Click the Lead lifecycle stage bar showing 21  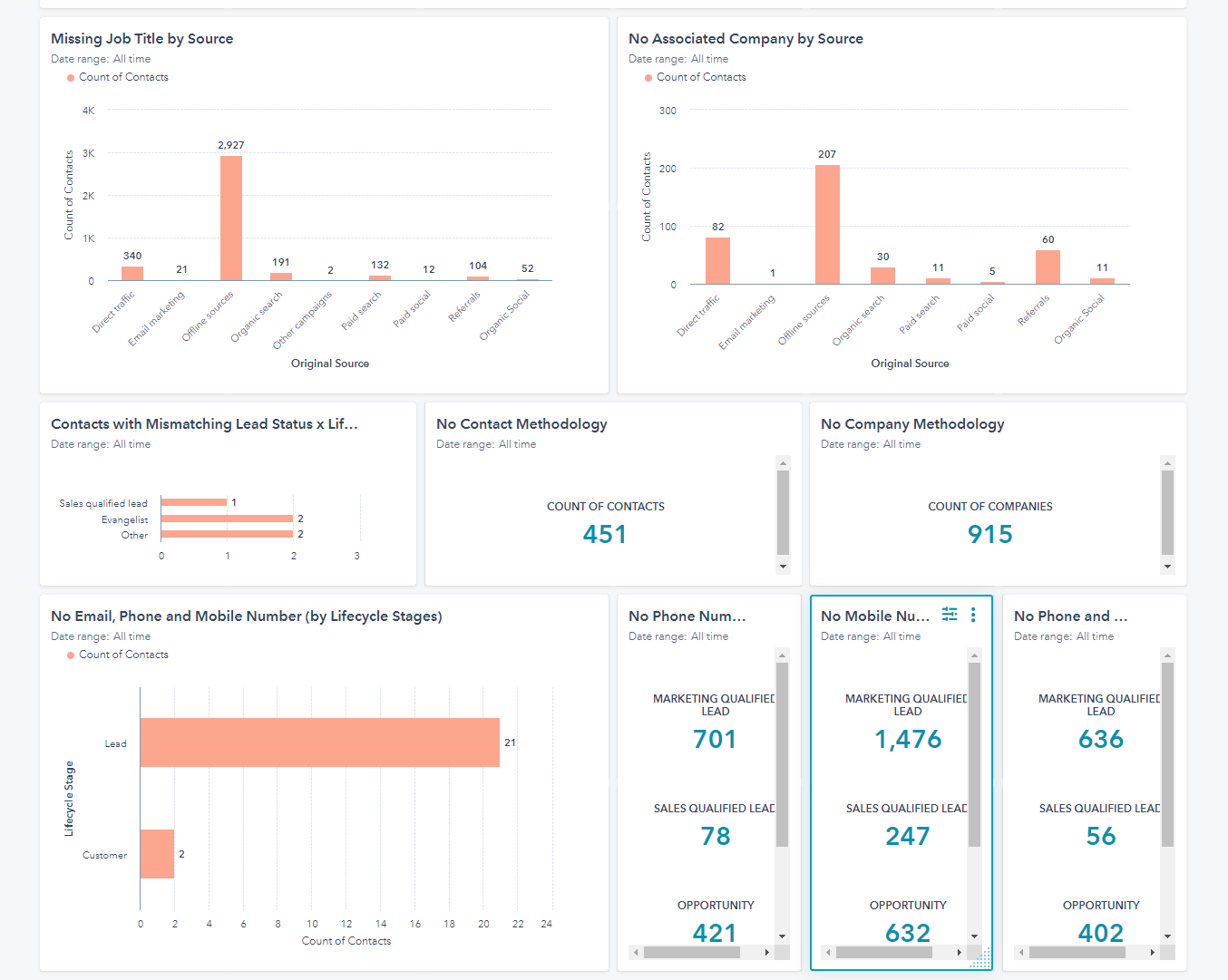pyautogui.click(x=317, y=742)
